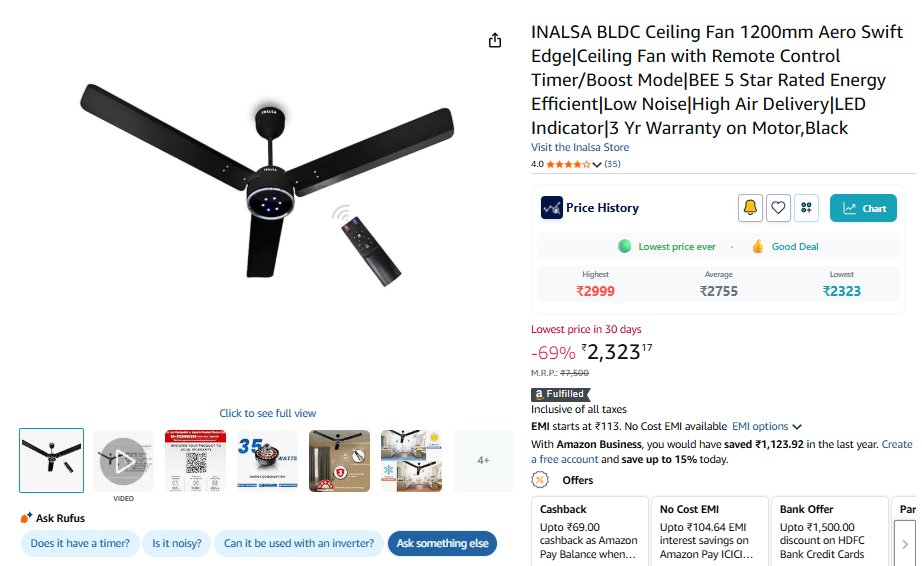Open the 35 ratings count link
The image size is (922, 566).
612,165
